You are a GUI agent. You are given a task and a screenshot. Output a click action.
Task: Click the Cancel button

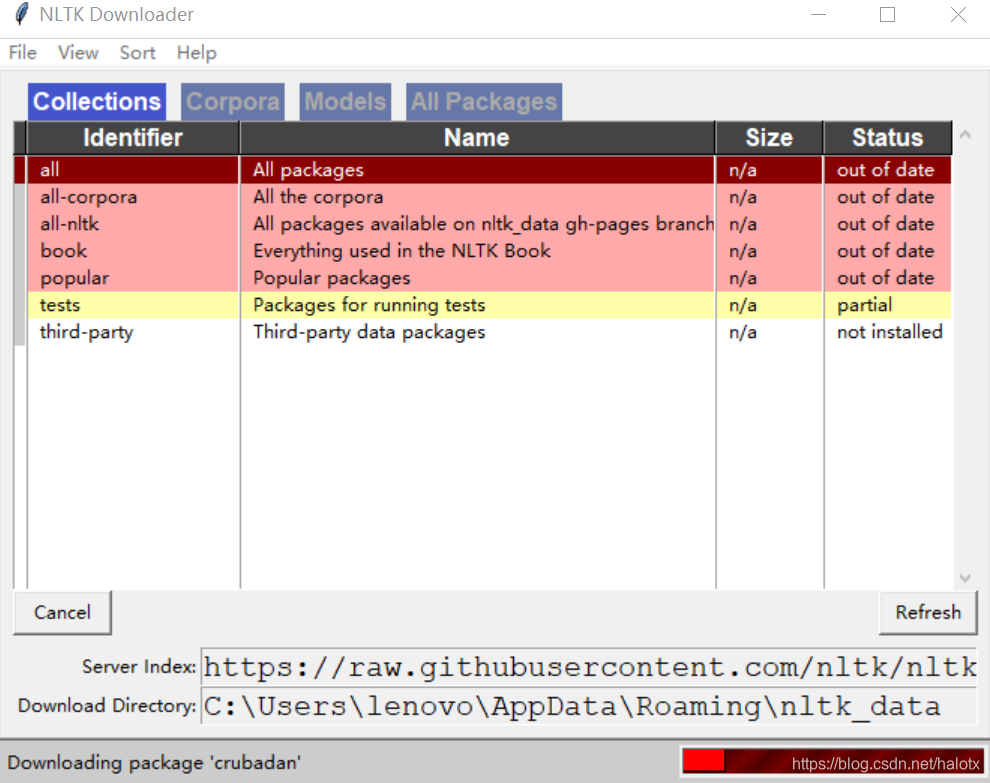click(63, 613)
